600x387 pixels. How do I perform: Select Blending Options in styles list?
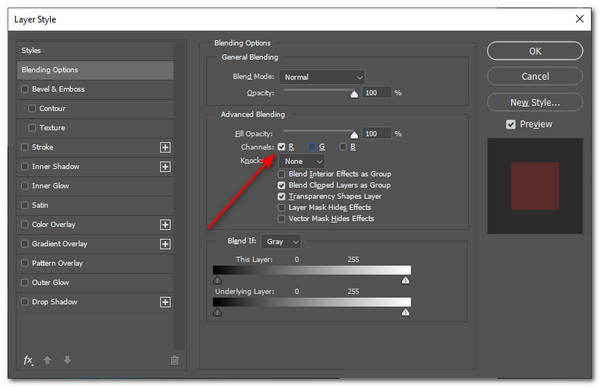pyautogui.click(x=95, y=70)
